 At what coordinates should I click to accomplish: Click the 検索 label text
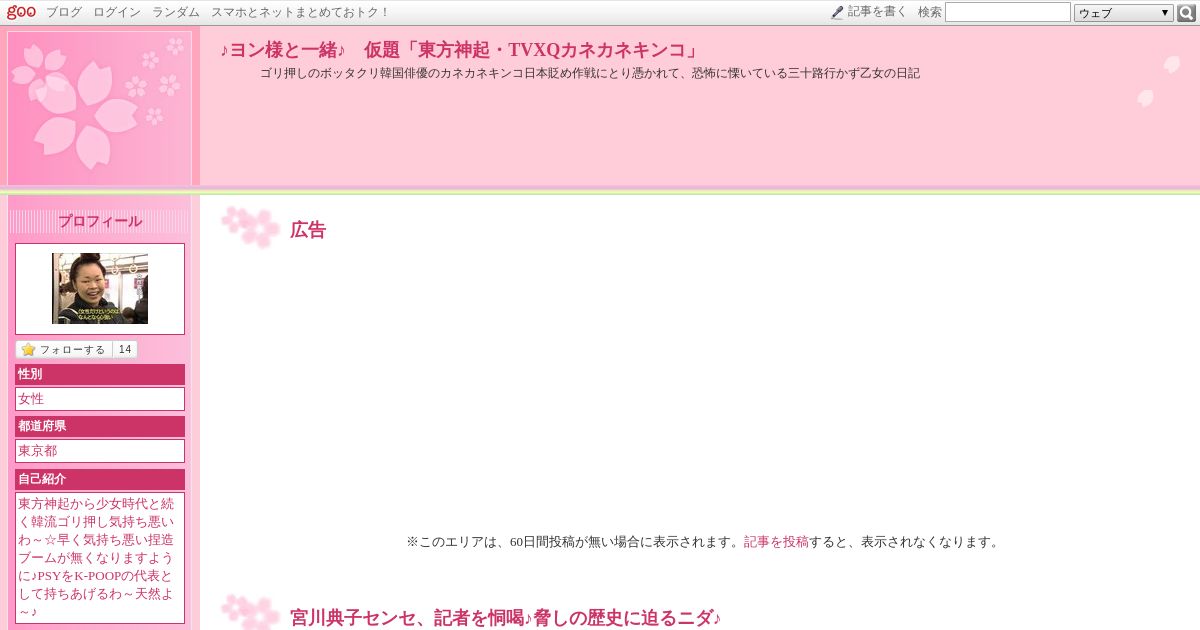coord(930,12)
